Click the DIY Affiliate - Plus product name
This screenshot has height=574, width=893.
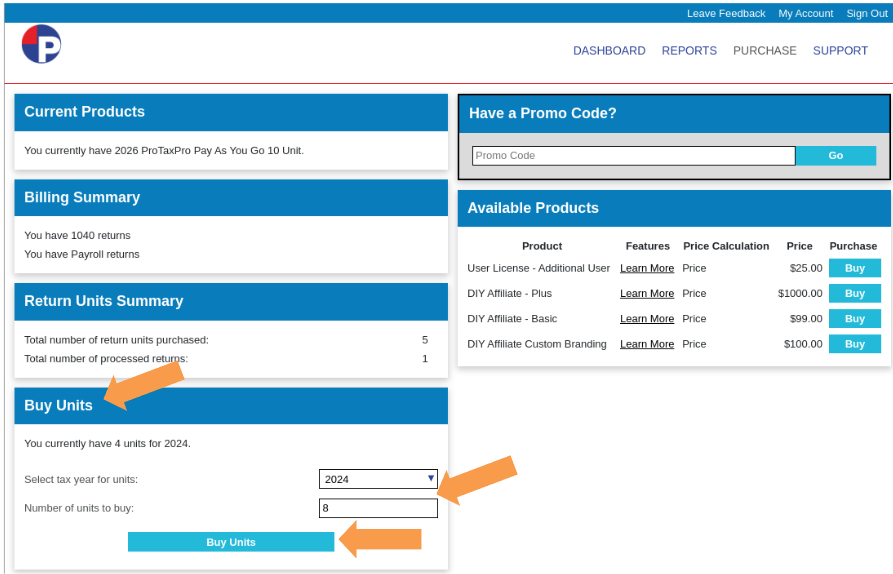[510, 293]
